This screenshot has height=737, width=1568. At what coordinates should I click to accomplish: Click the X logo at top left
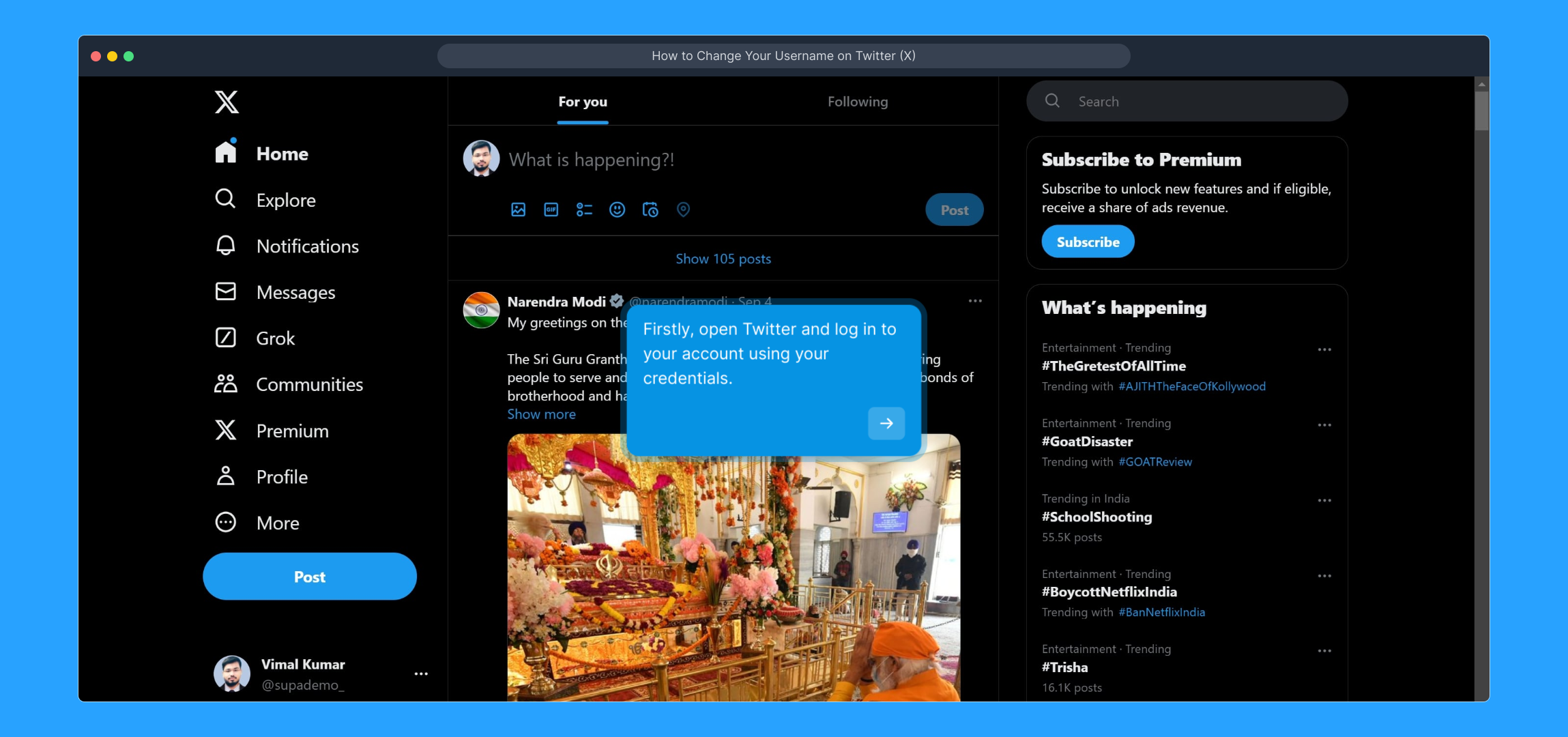(227, 102)
